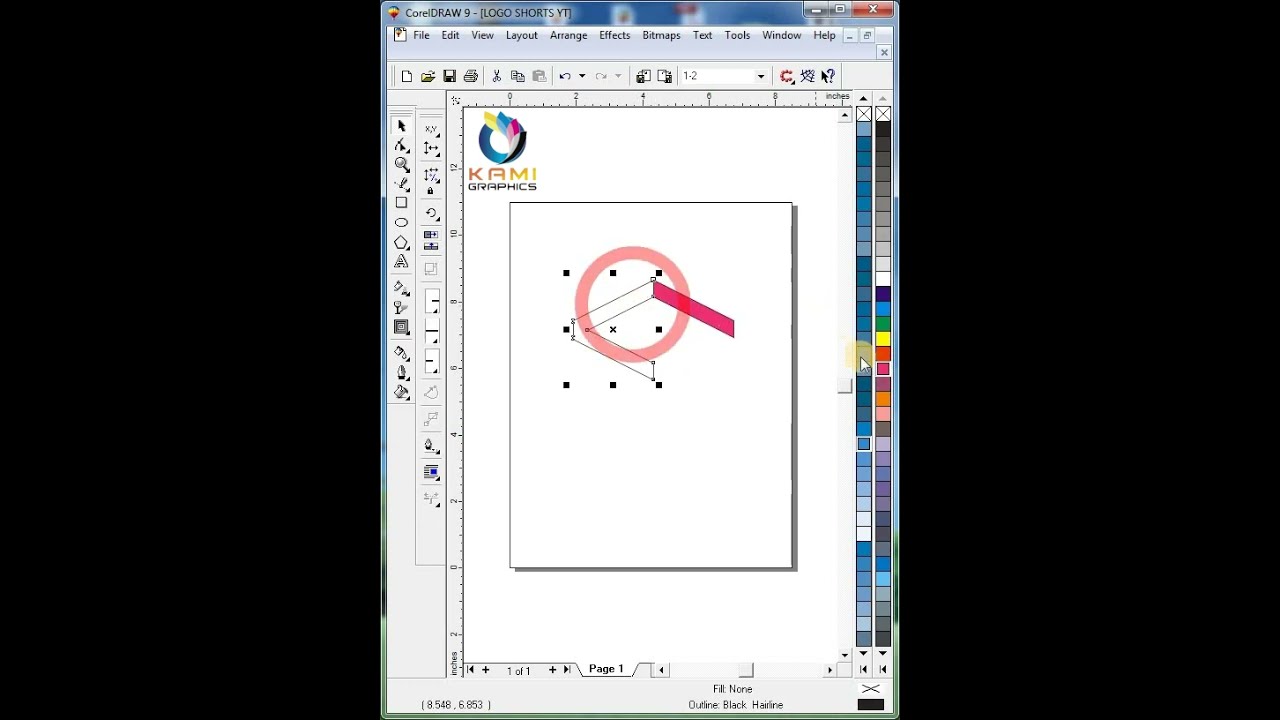The image size is (1280, 720).
Task: Open the Effects menu
Action: pyautogui.click(x=614, y=35)
